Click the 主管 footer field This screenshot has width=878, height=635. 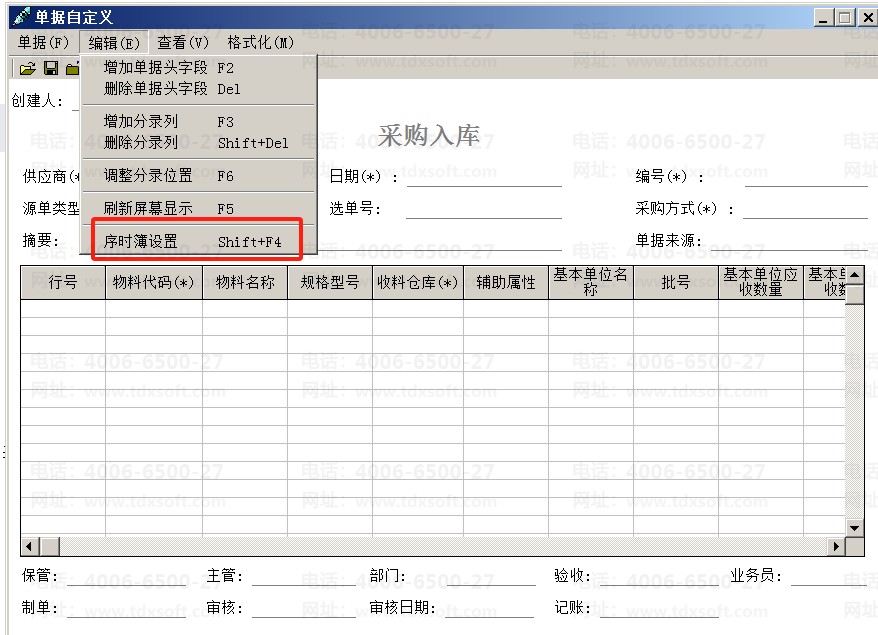[x=305, y=576]
